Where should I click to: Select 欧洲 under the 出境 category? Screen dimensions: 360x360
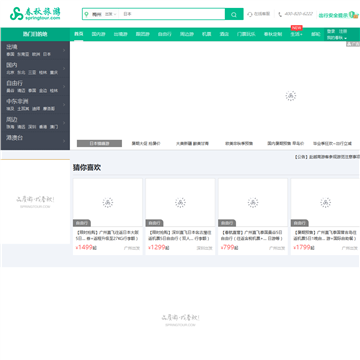(36, 54)
